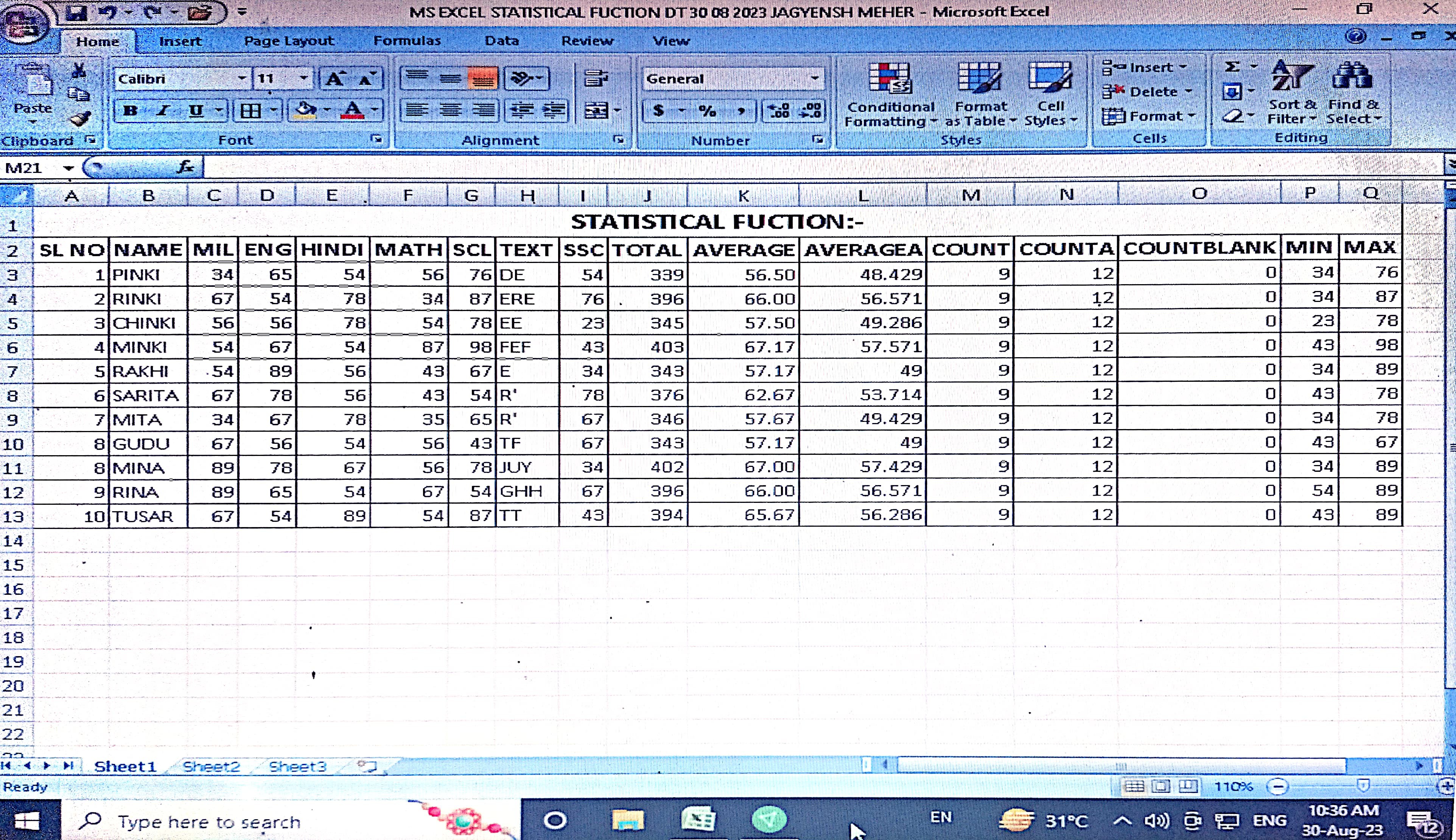Click the Merge and Center icon
Screen dimensions: 1456x840
click(596, 110)
